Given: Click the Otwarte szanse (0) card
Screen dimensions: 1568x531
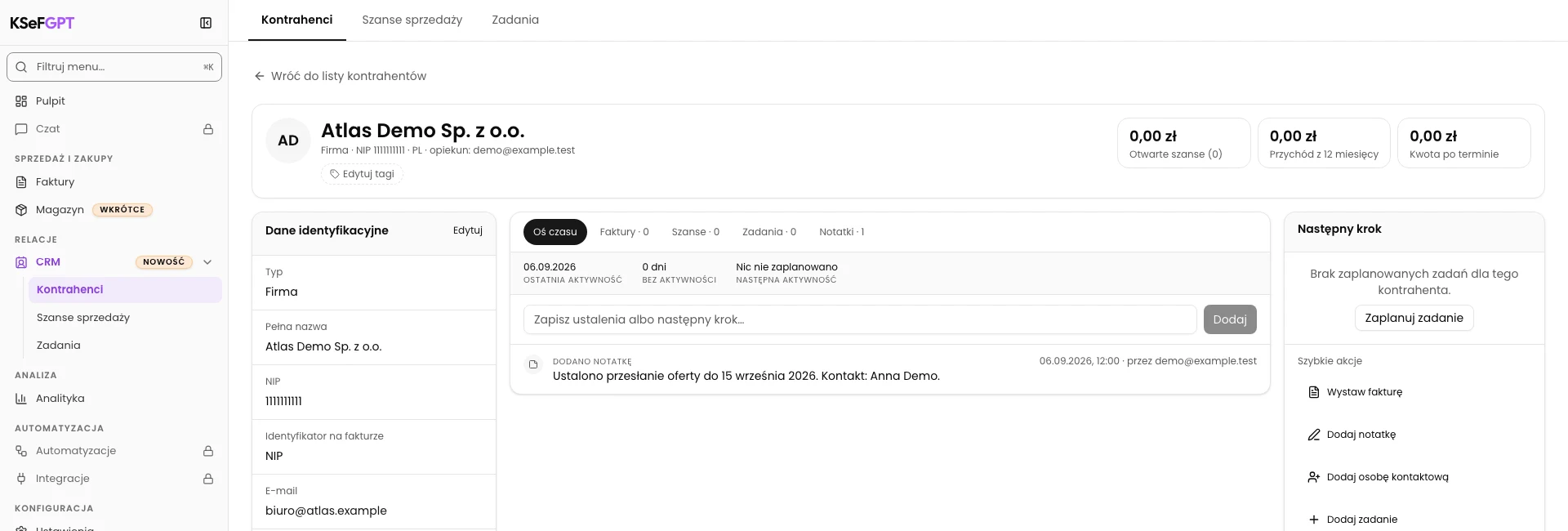Looking at the screenshot, I should pos(1184,143).
